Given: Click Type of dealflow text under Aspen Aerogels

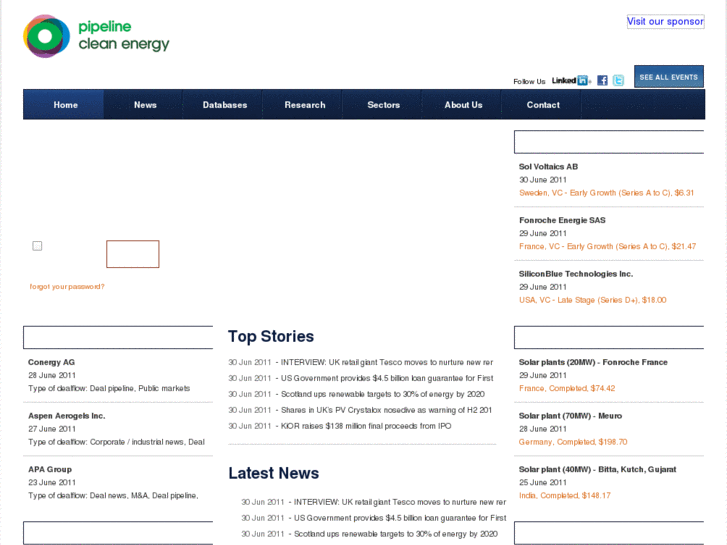Looking at the screenshot, I should click(x=116, y=442).
